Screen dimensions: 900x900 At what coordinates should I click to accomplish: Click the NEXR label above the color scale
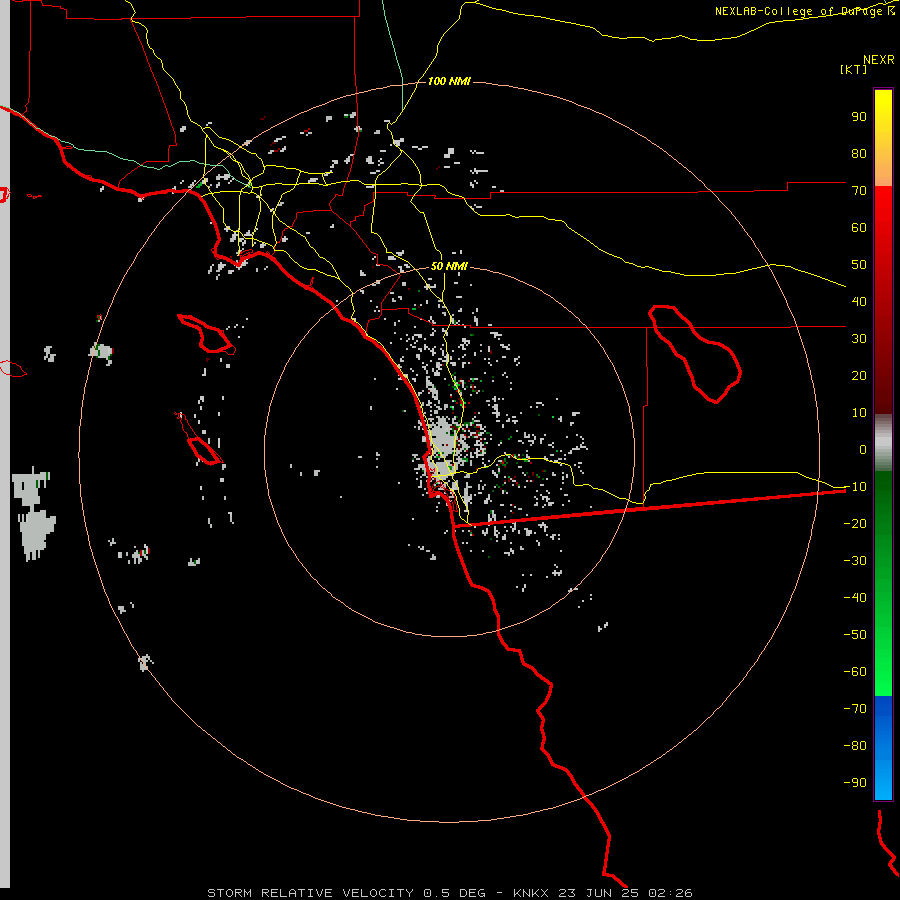click(879, 60)
